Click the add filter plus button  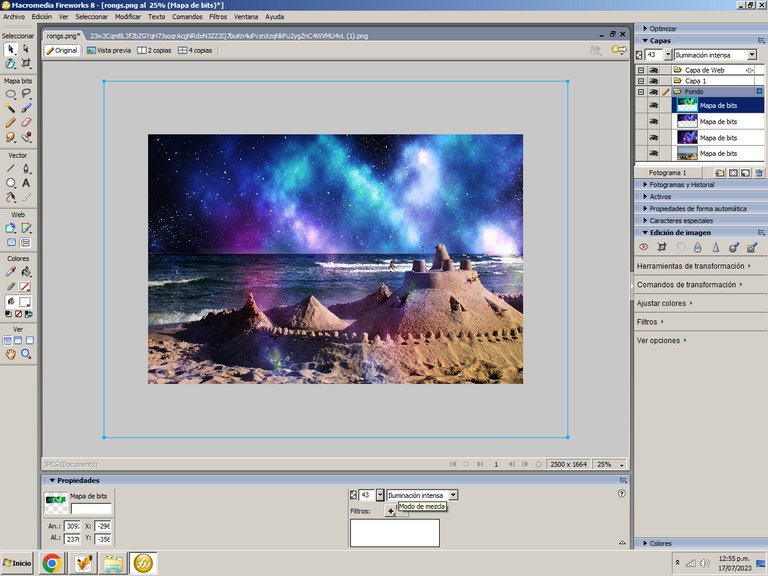[390, 511]
